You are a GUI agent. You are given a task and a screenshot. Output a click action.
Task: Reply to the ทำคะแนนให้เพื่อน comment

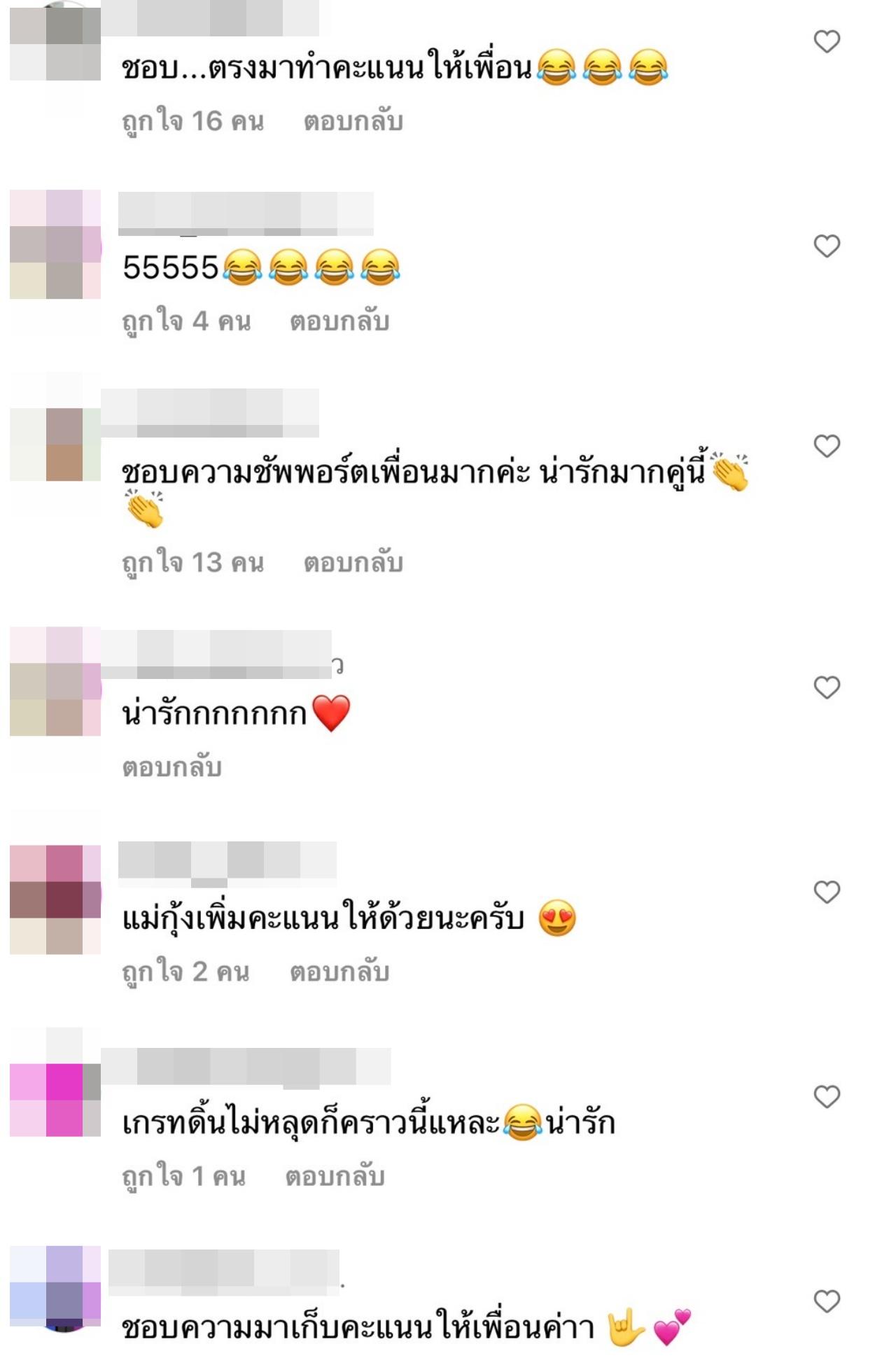(x=353, y=122)
